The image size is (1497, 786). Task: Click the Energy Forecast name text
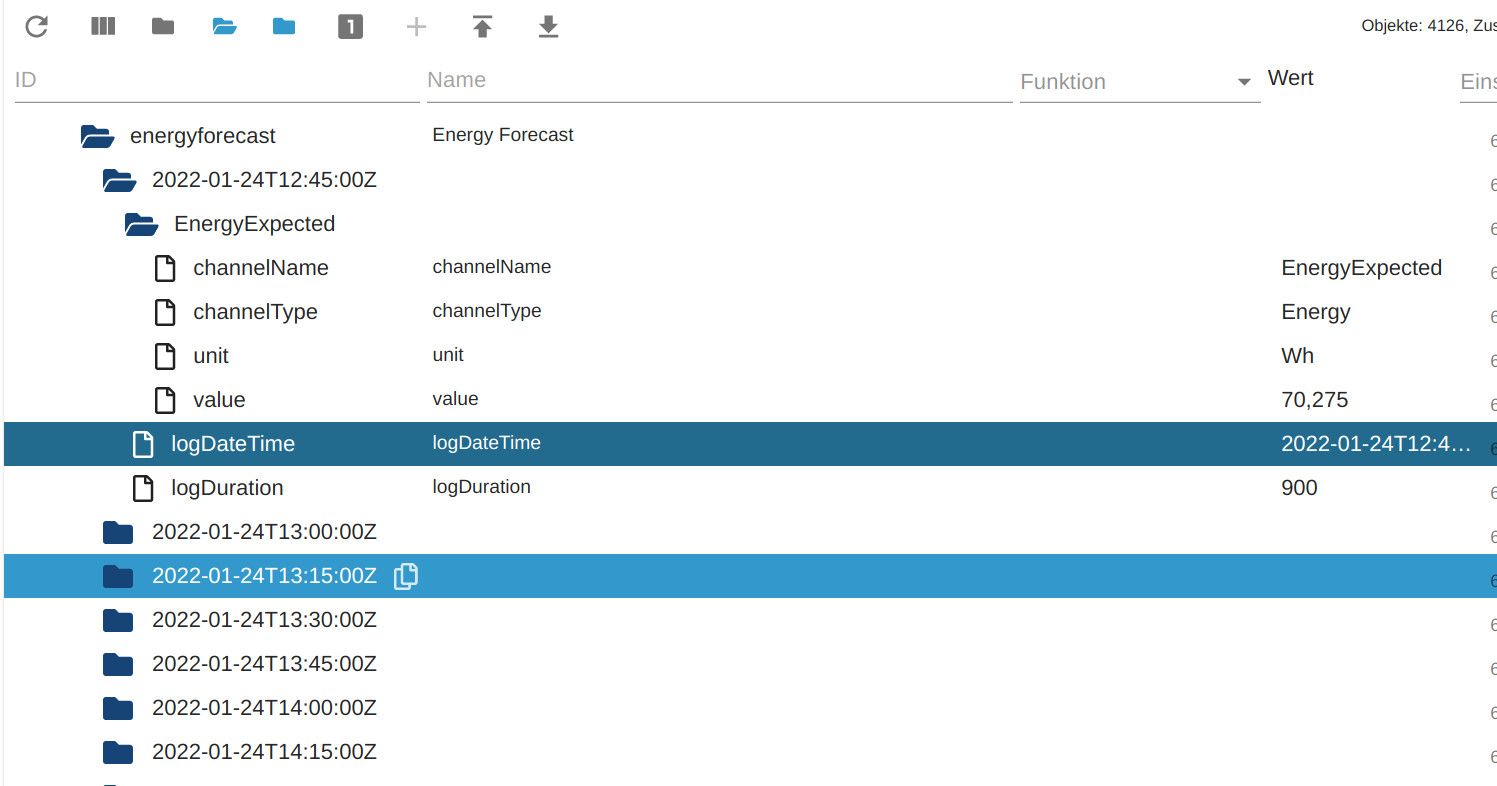point(503,135)
